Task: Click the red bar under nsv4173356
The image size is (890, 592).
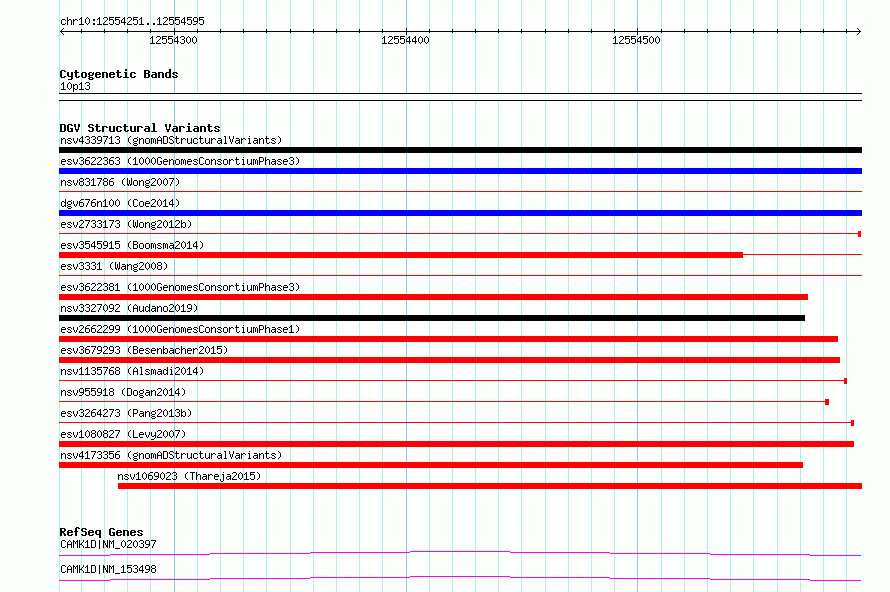Action: (x=431, y=465)
